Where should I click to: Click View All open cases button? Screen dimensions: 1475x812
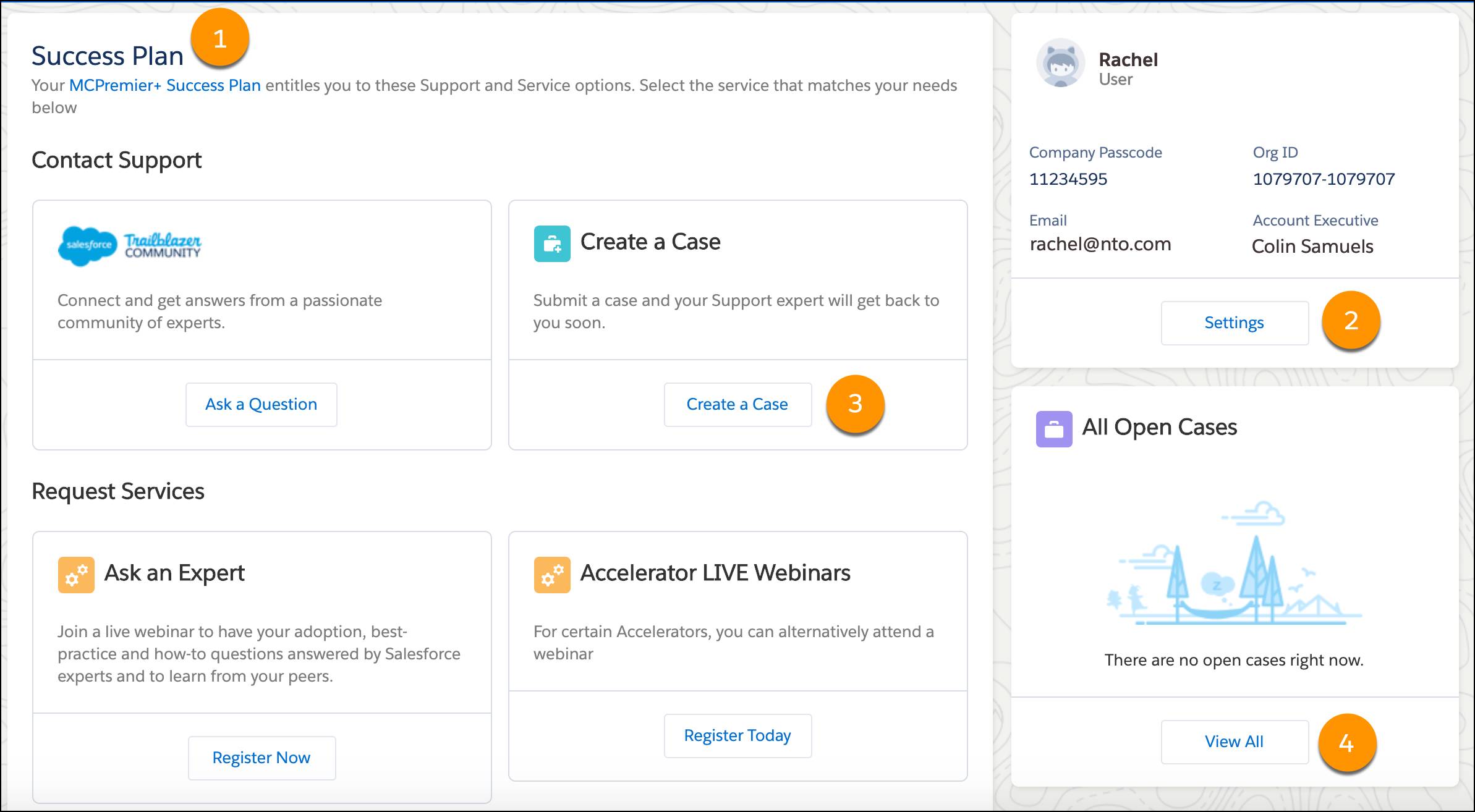[x=1235, y=742]
